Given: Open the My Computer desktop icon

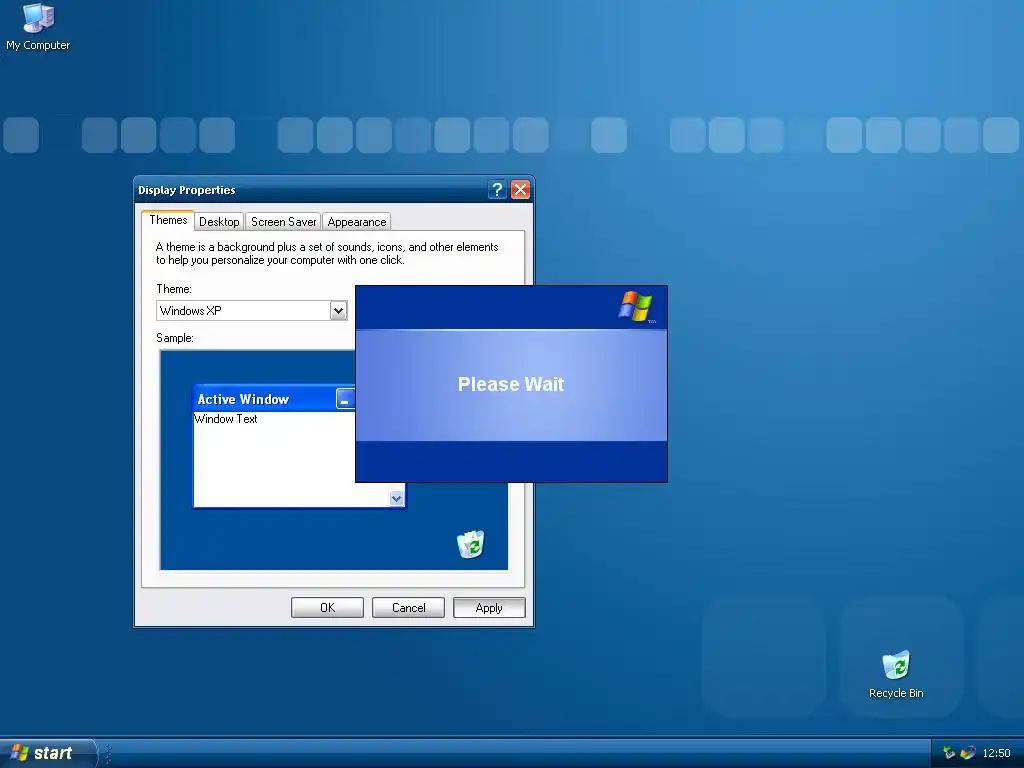Looking at the screenshot, I should coord(38,26).
